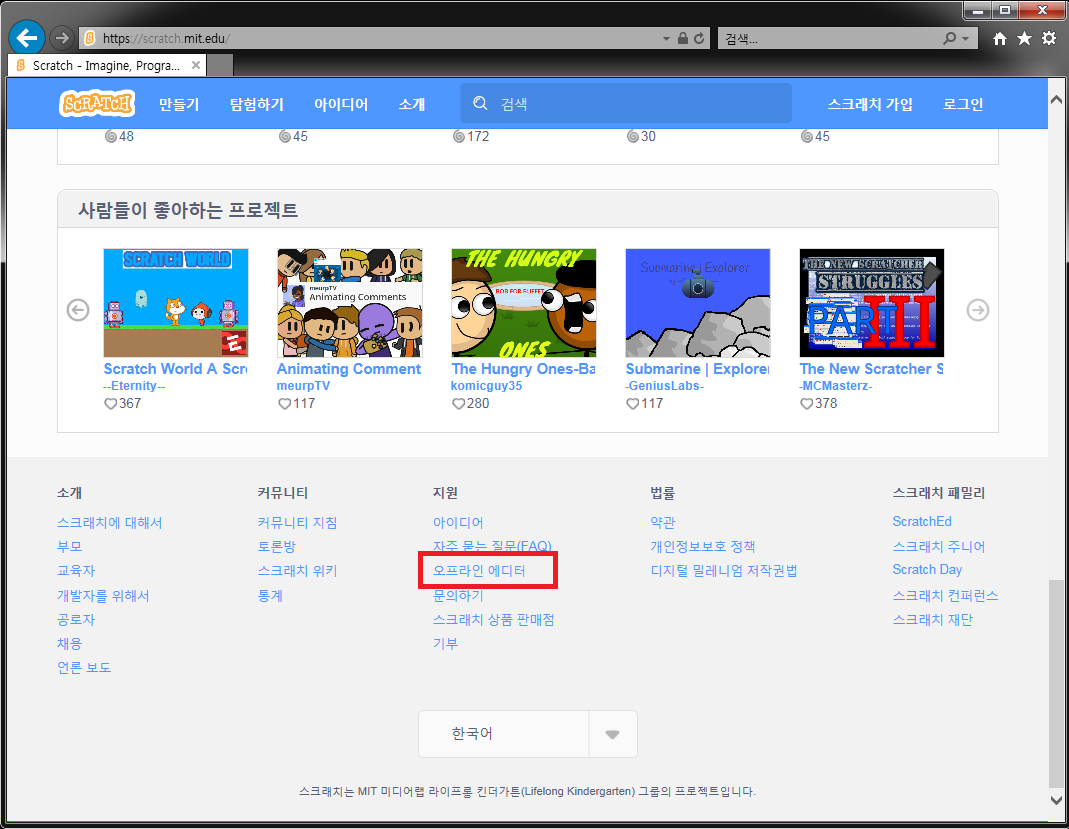The width and height of the screenshot is (1069, 829).
Task: Open The New Scratcher Struggles thumbnail
Action: pyautogui.click(x=872, y=303)
